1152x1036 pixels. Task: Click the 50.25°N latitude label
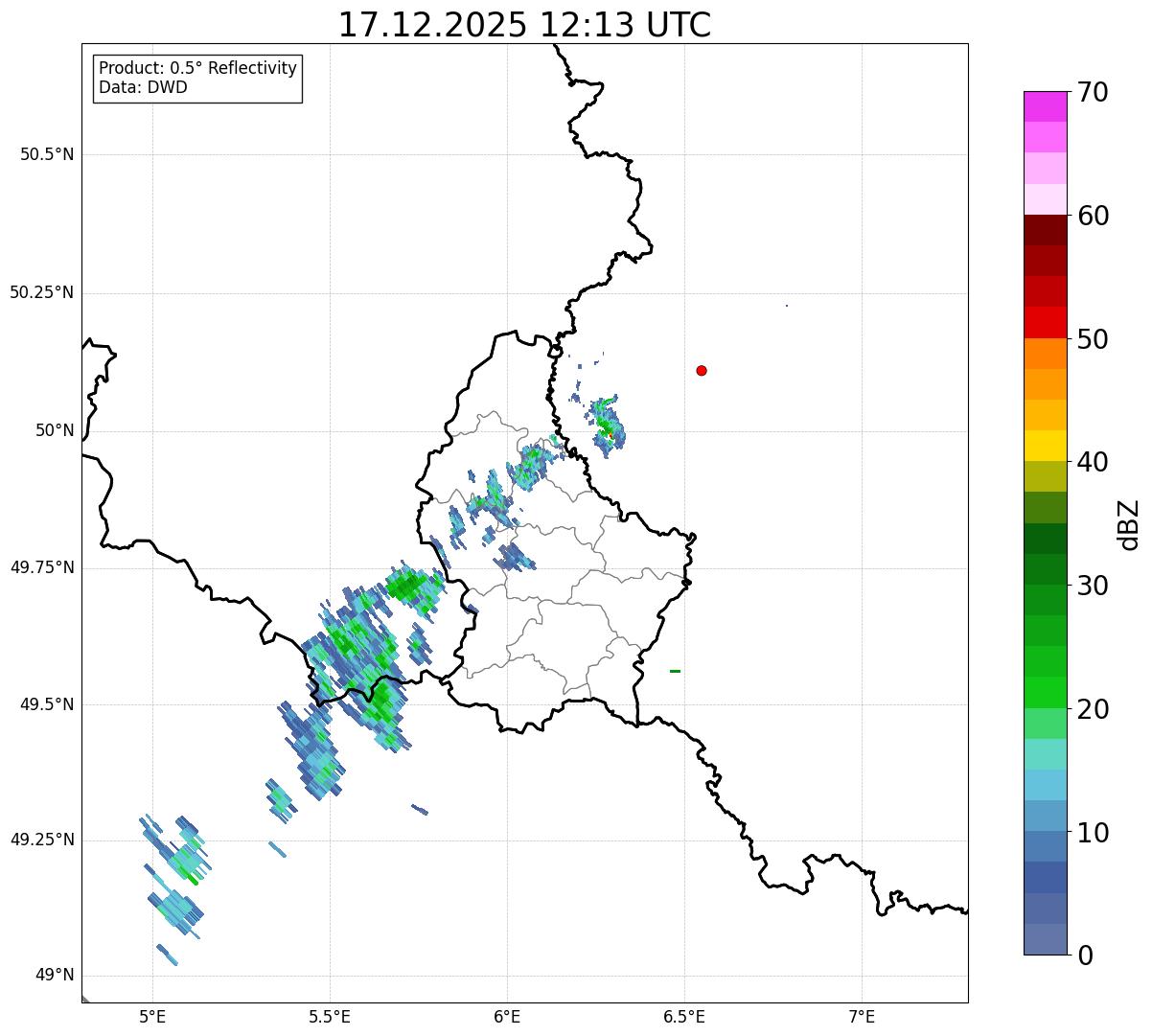(42, 293)
